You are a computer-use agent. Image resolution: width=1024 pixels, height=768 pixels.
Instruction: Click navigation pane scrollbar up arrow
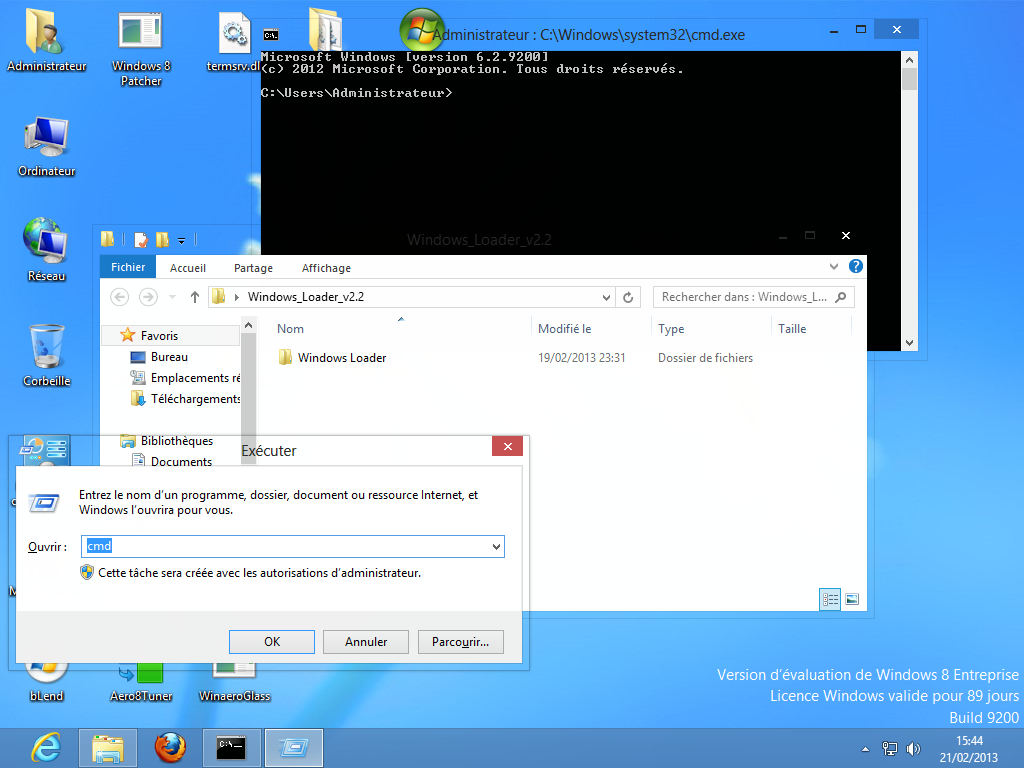pyautogui.click(x=248, y=325)
